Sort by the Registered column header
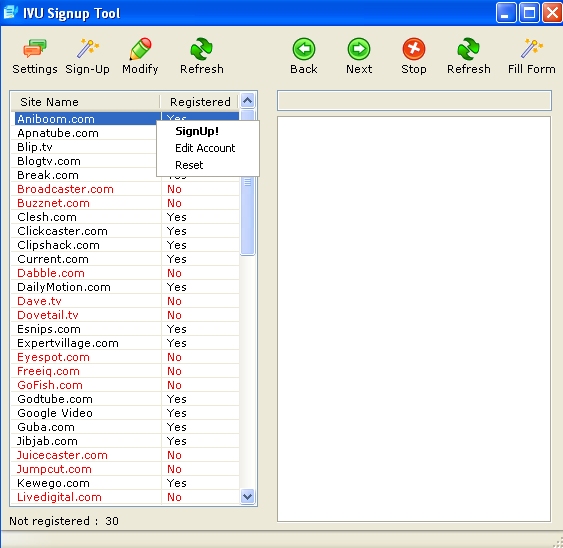The height and width of the screenshot is (548, 563). click(x=200, y=102)
